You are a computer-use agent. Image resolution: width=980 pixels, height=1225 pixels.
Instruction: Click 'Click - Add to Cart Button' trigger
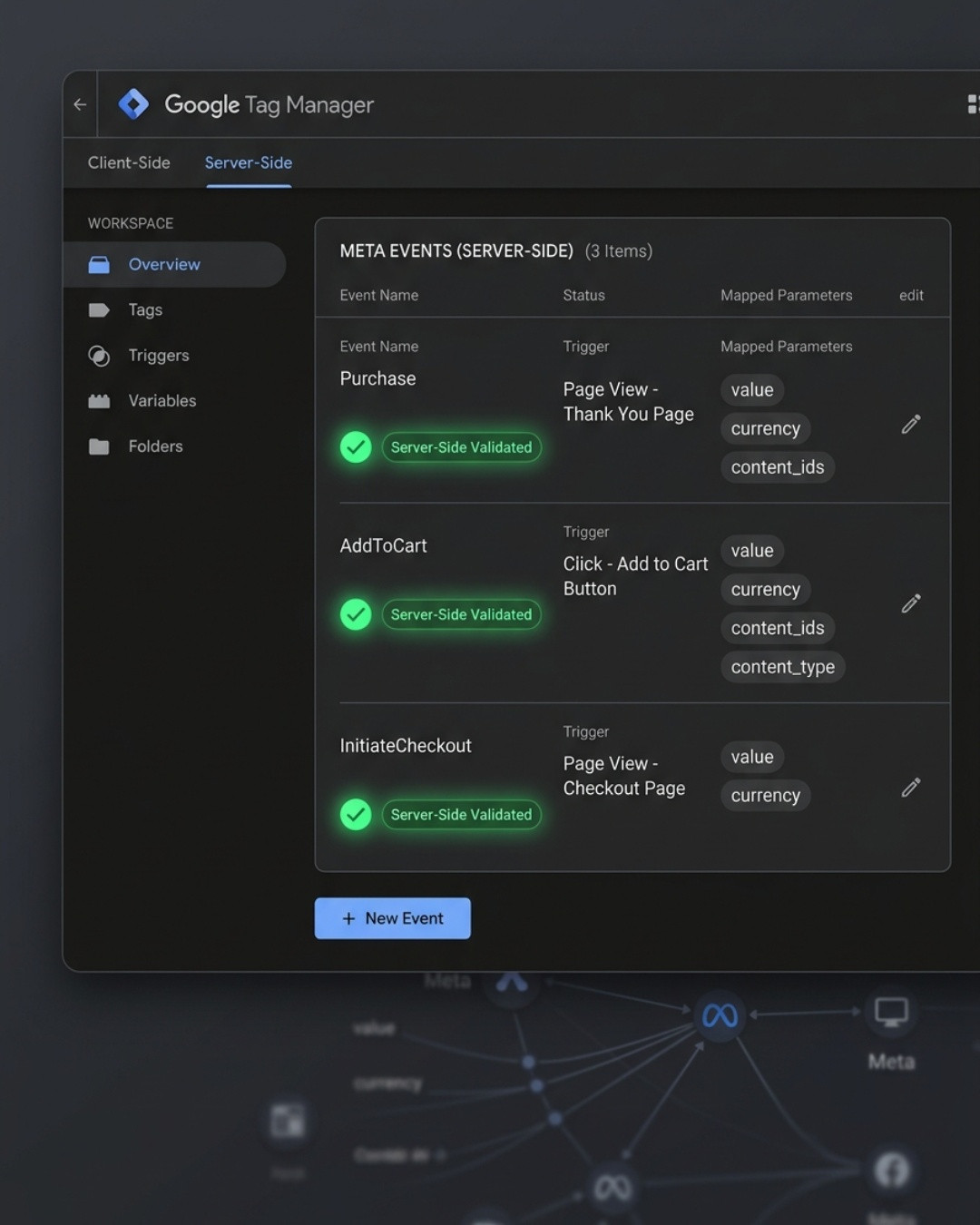pos(635,576)
